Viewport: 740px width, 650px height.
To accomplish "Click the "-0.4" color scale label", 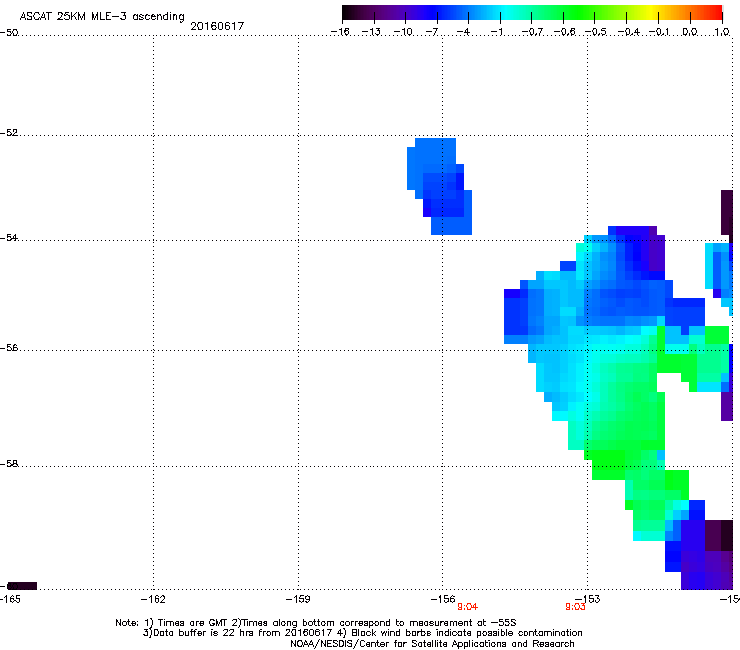I will (628, 32).
